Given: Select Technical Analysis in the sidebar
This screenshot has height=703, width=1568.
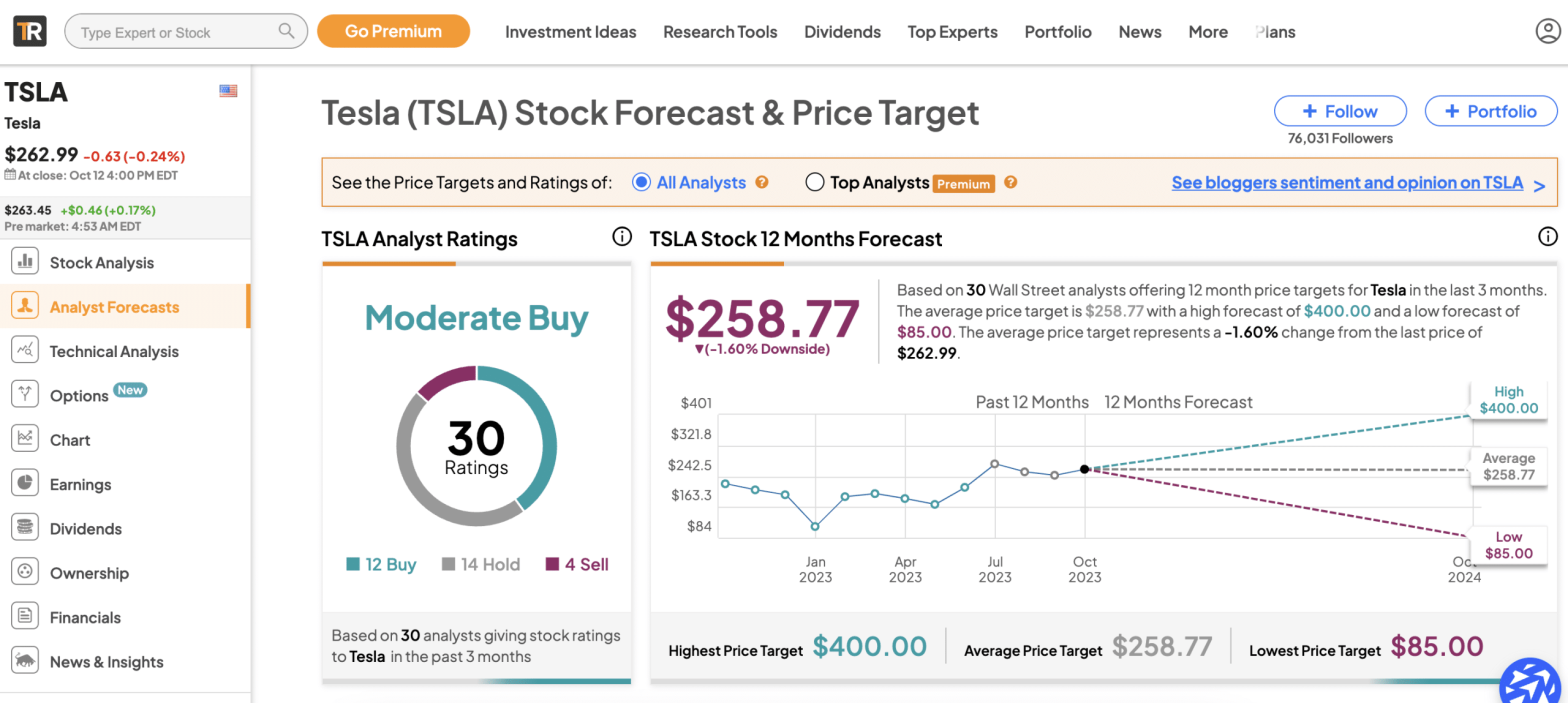Looking at the screenshot, I should (113, 350).
